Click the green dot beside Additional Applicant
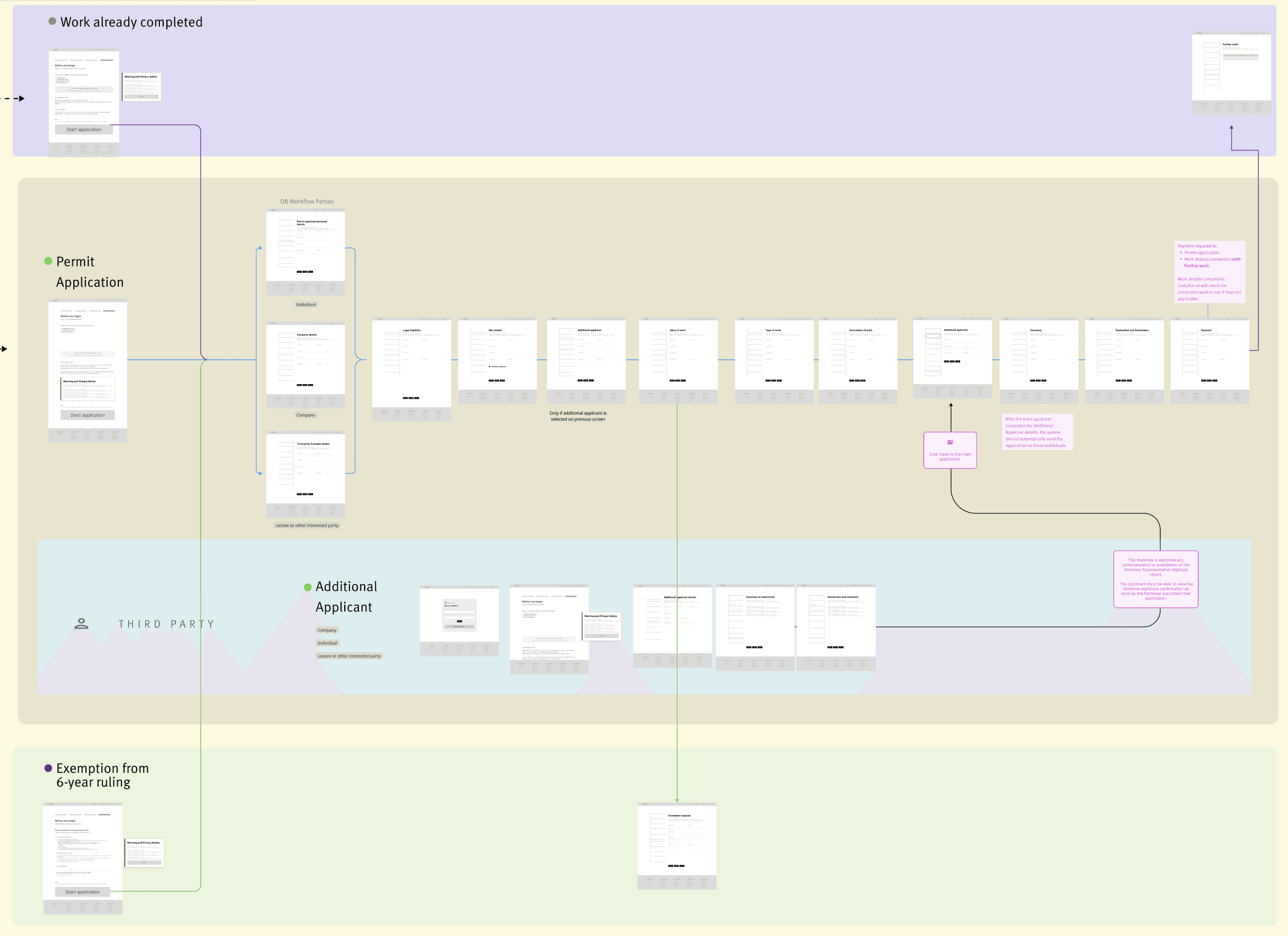The image size is (1288, 936). click(x=308, y=587)
